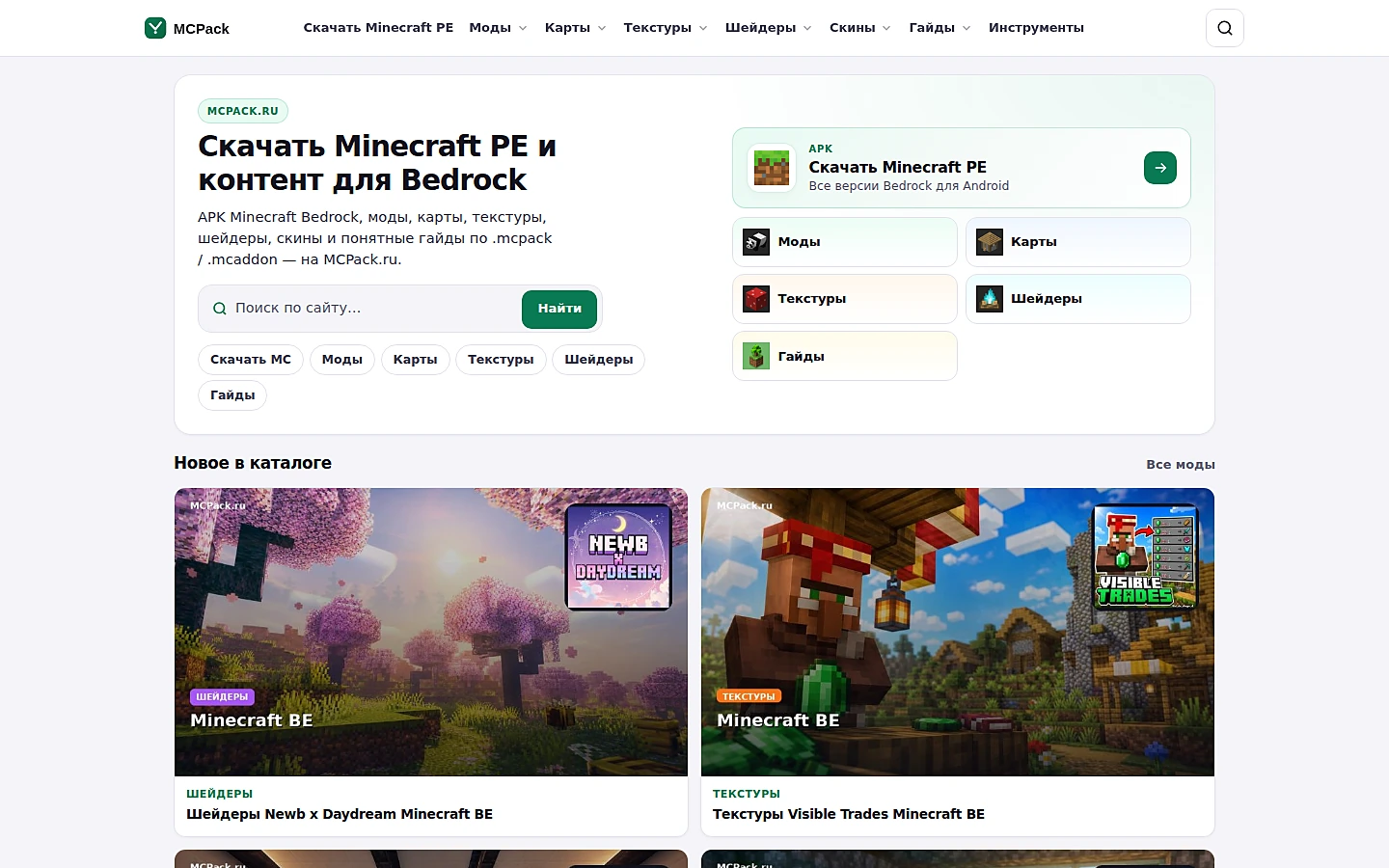Image resolution: width=1389 pixels, height=868 pixels.
Task: Click the Скачать Minecraft PE card title
Action: tap(898, 167)
